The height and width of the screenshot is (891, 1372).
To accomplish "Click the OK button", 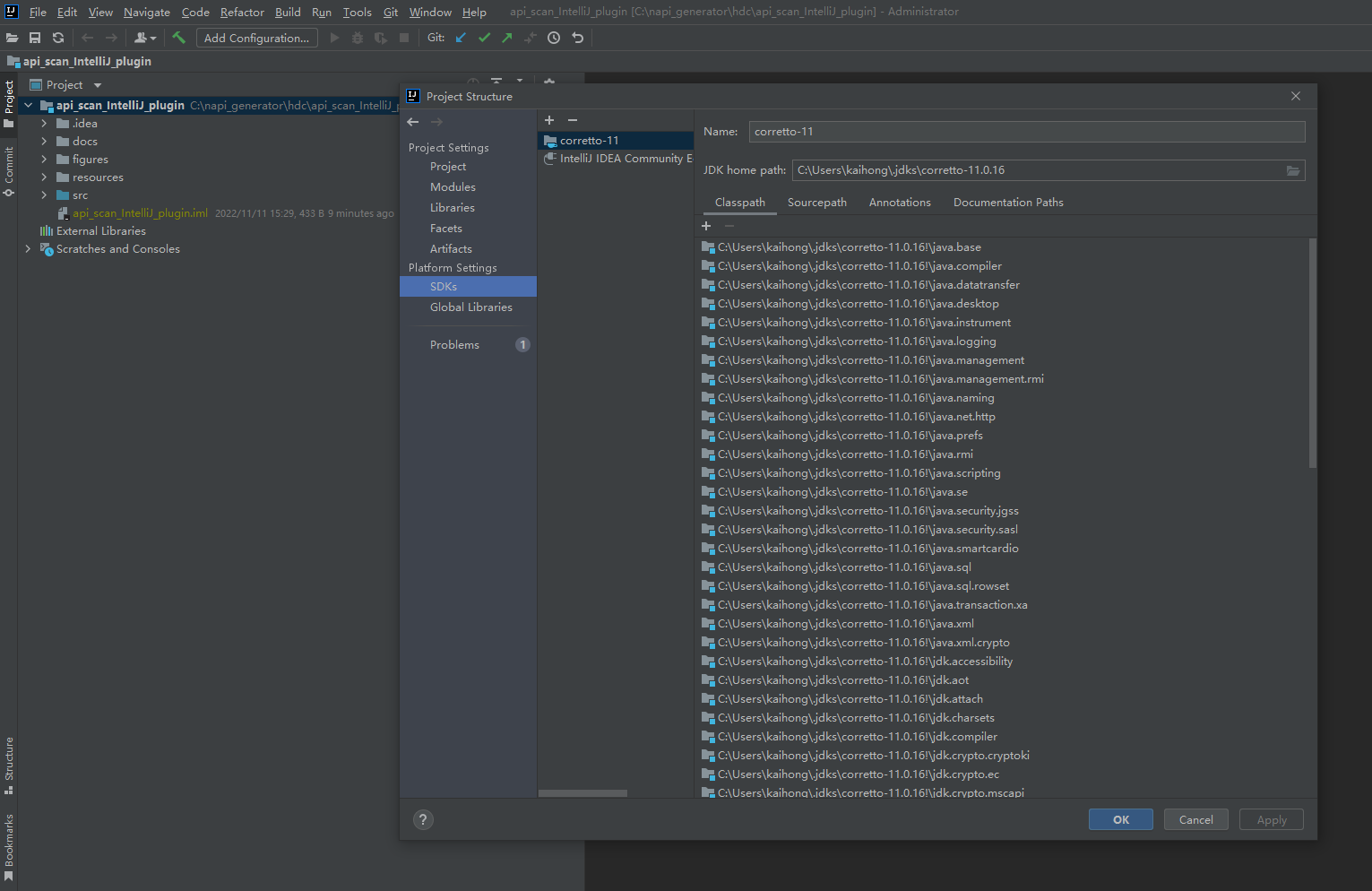I will [1120, 819].
